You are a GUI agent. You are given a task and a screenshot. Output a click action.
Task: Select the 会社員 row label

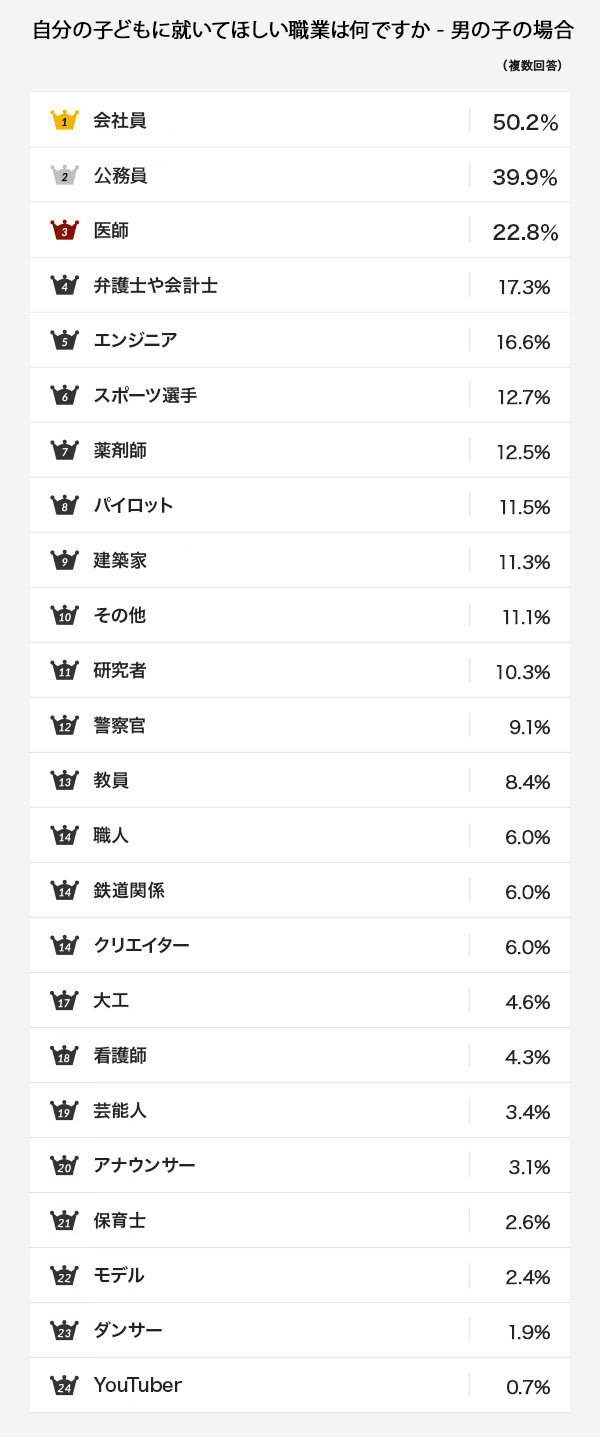[x=120, y=120]
